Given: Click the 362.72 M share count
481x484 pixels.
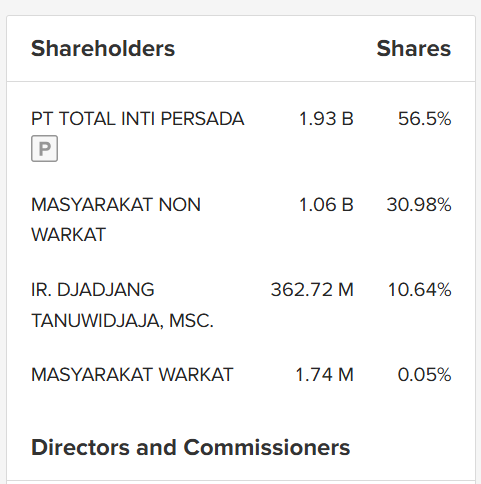Looking at the screenshot, I should 312,289.
